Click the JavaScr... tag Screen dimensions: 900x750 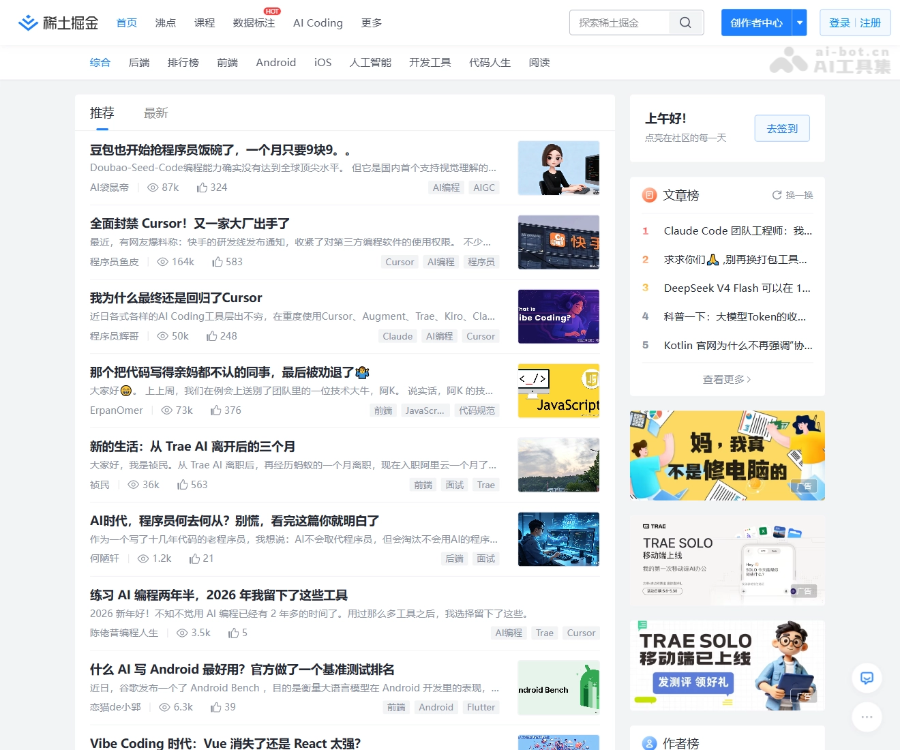pyautogui.click(x=424, y=411)
